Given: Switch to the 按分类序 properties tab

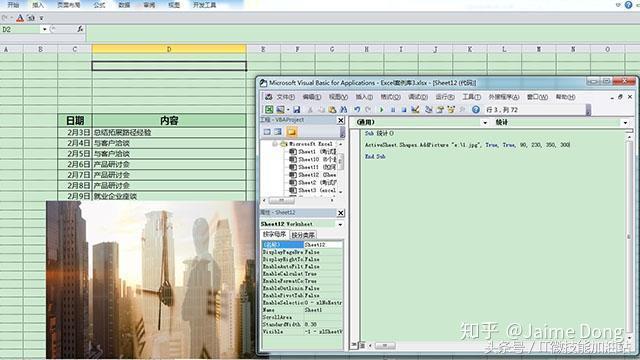Looking at the screenshot, I should (x=303, y=235).
